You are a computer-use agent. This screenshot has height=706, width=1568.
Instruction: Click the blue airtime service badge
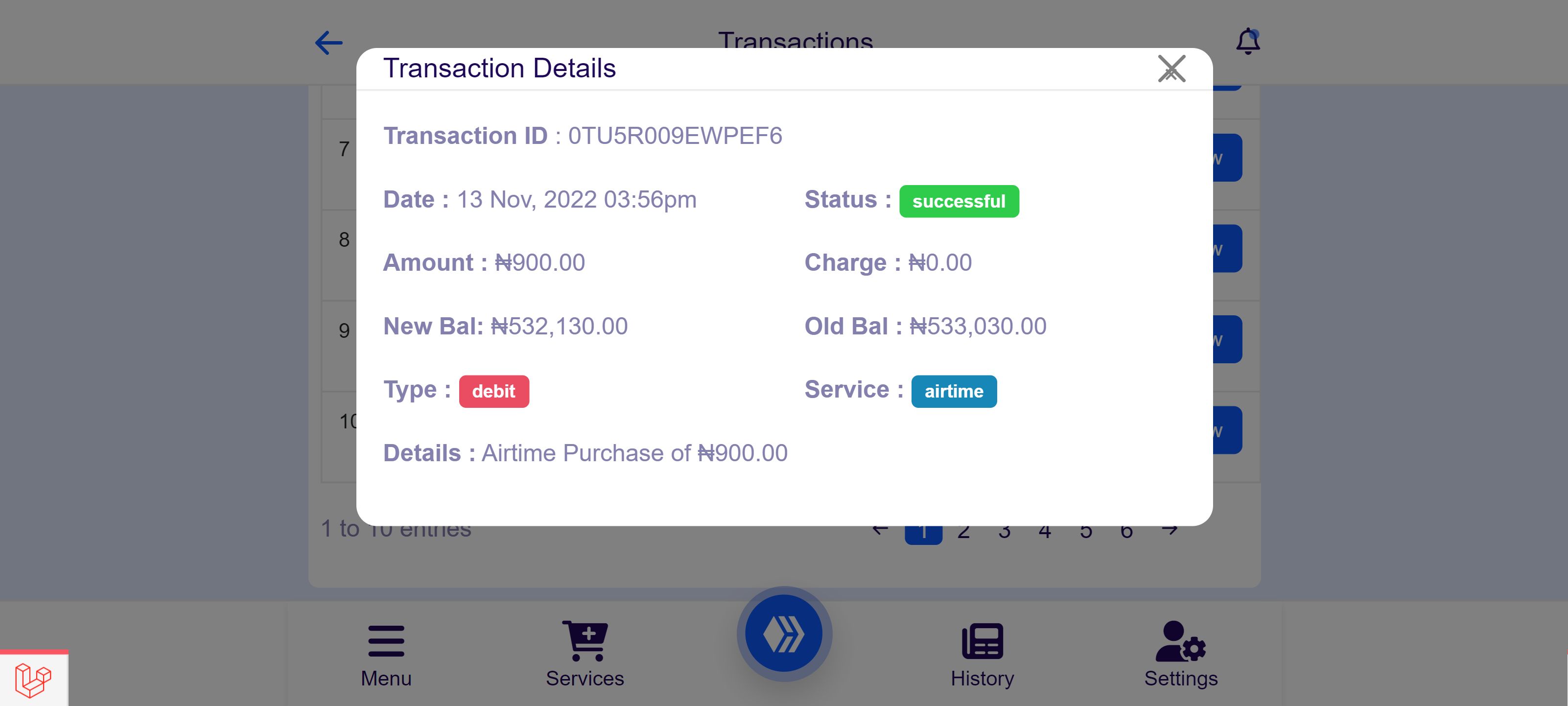tap(953, 391)
